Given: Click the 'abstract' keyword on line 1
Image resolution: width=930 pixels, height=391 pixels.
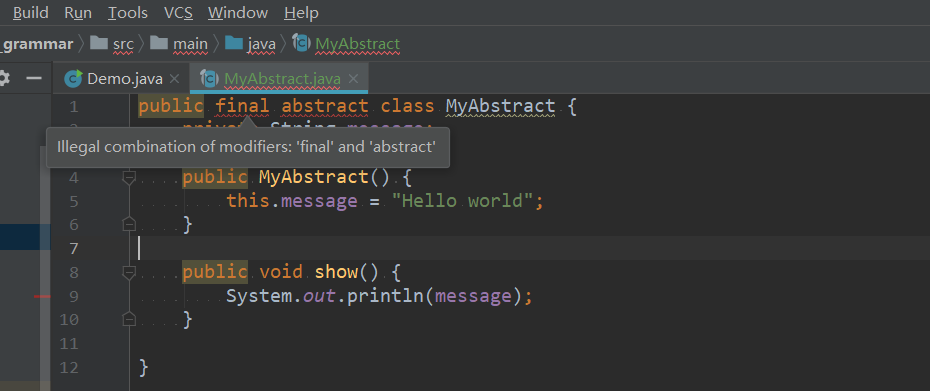Looking at the screenshot, I should tap(325, 106).
